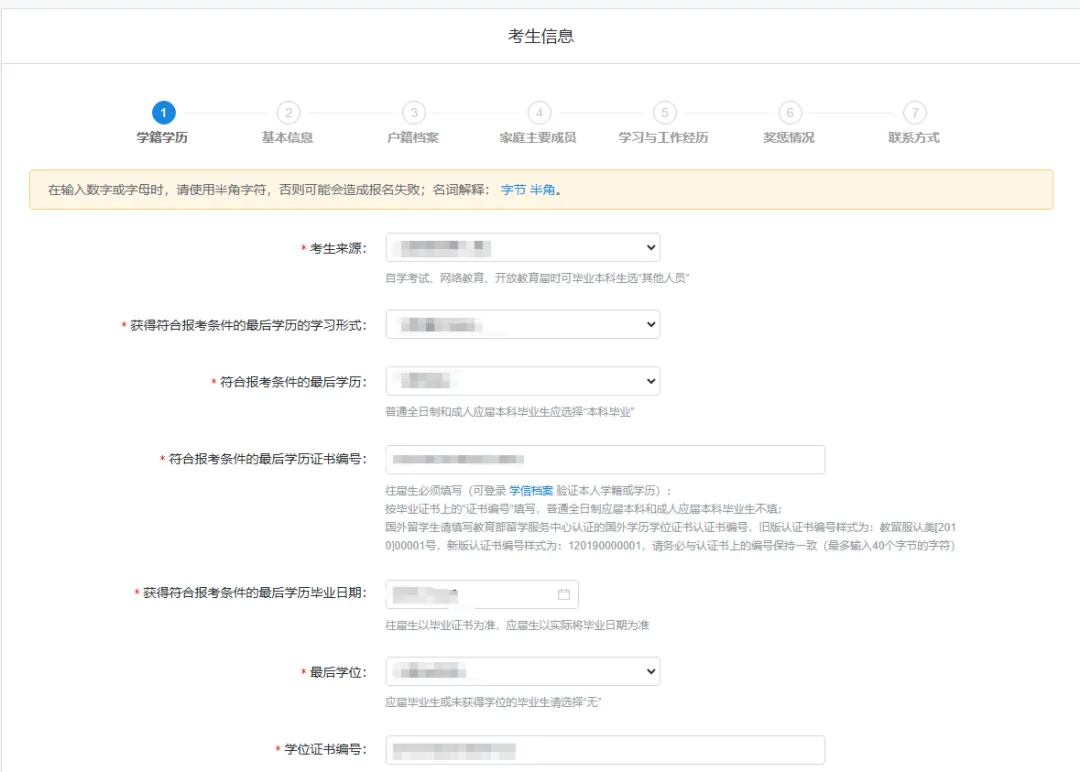This screenshot has height=772, width=1080.
Task: Click the 字节 explanation link
Action: click(x=513, y=189)
